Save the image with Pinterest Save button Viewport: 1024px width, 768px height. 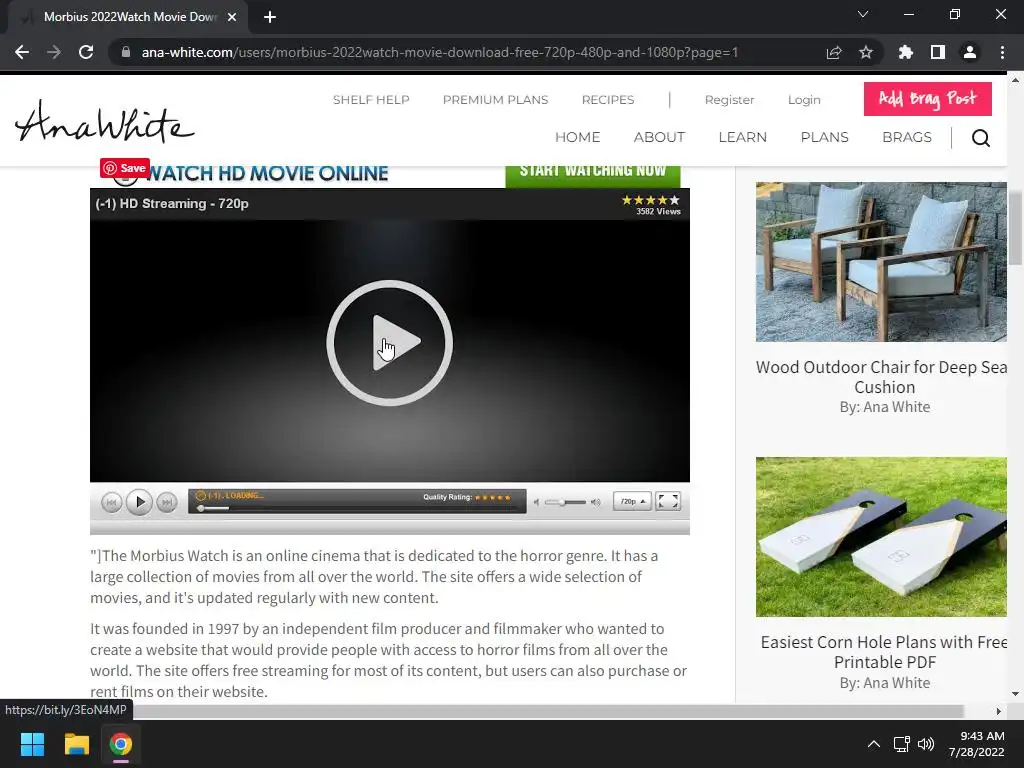click(125, 168)
